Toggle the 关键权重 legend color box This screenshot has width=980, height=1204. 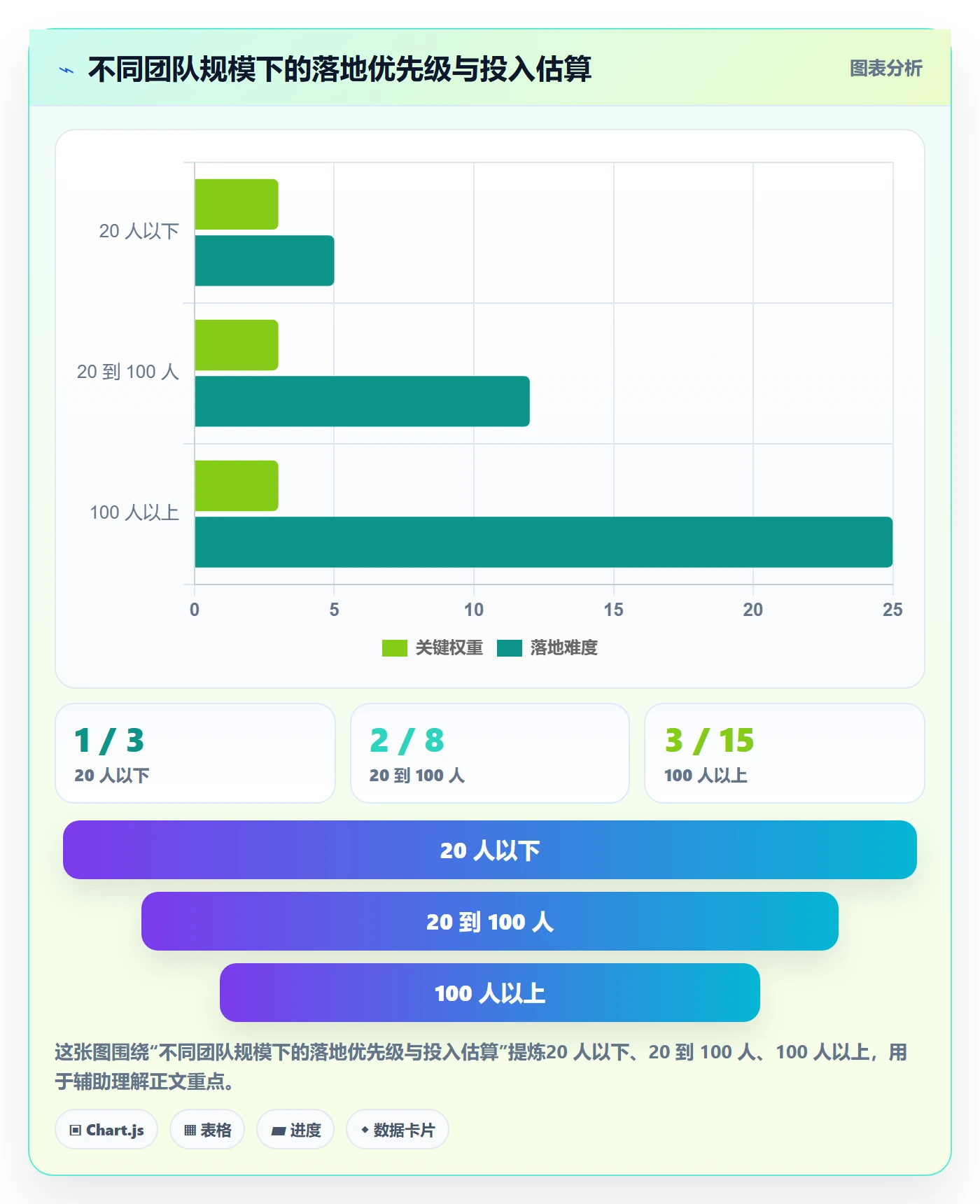394,648
